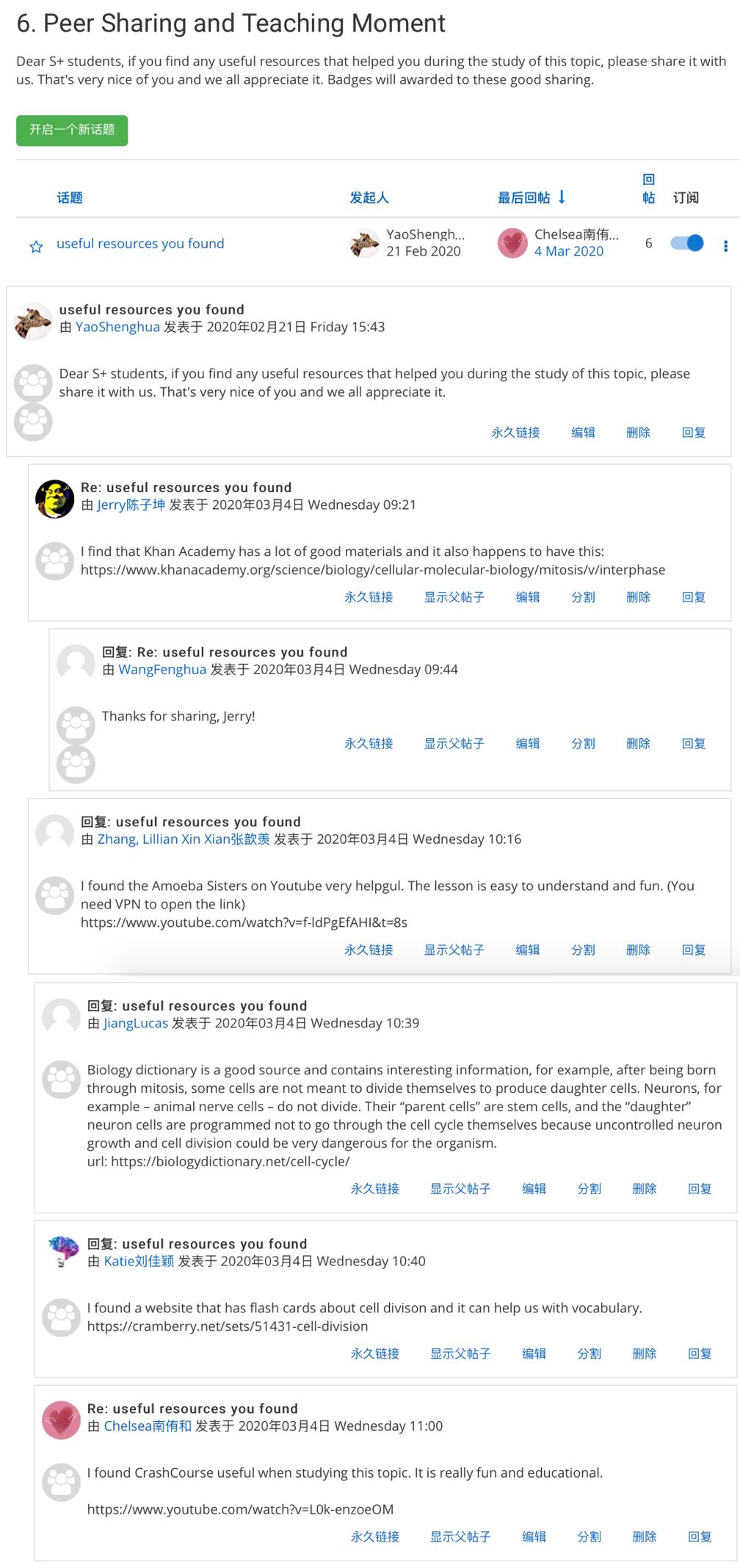Sort by 最后回帖 arrow icon

(x=562, y=197)
